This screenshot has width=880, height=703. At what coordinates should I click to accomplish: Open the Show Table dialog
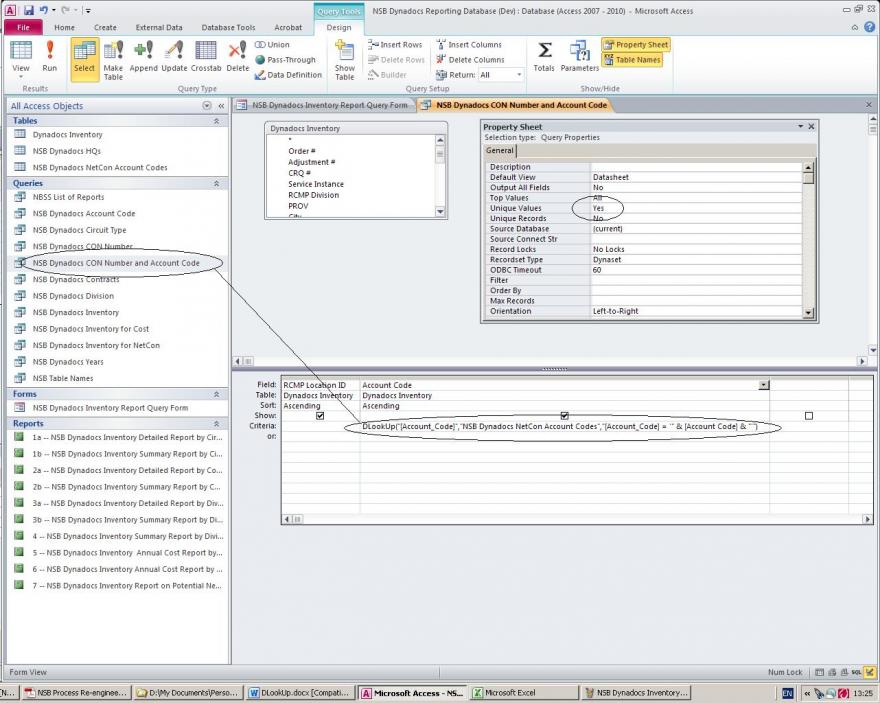click(x=344, y=60)
